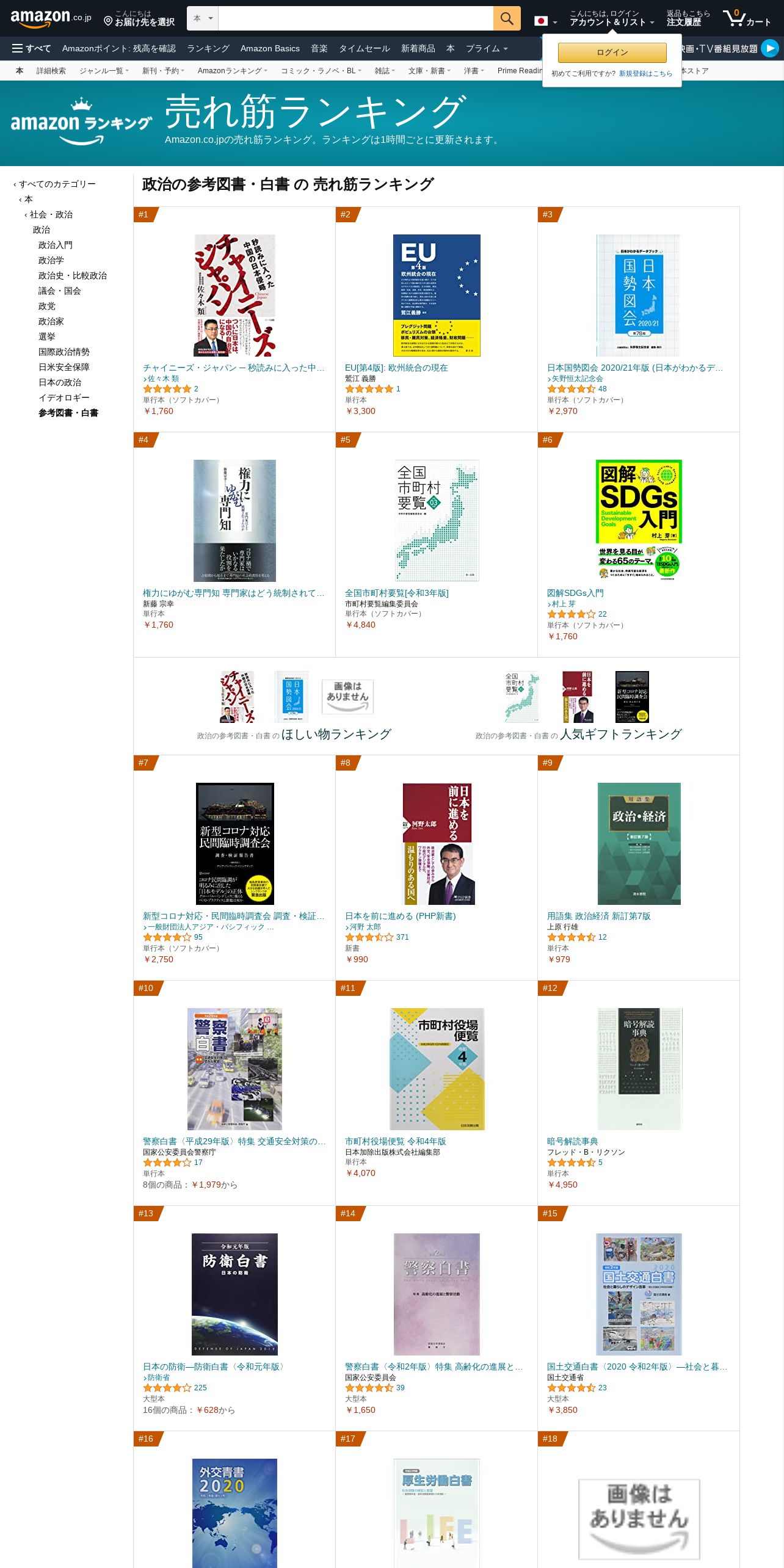Open the 図解SDGs入門 book cover

click(639, 520)
